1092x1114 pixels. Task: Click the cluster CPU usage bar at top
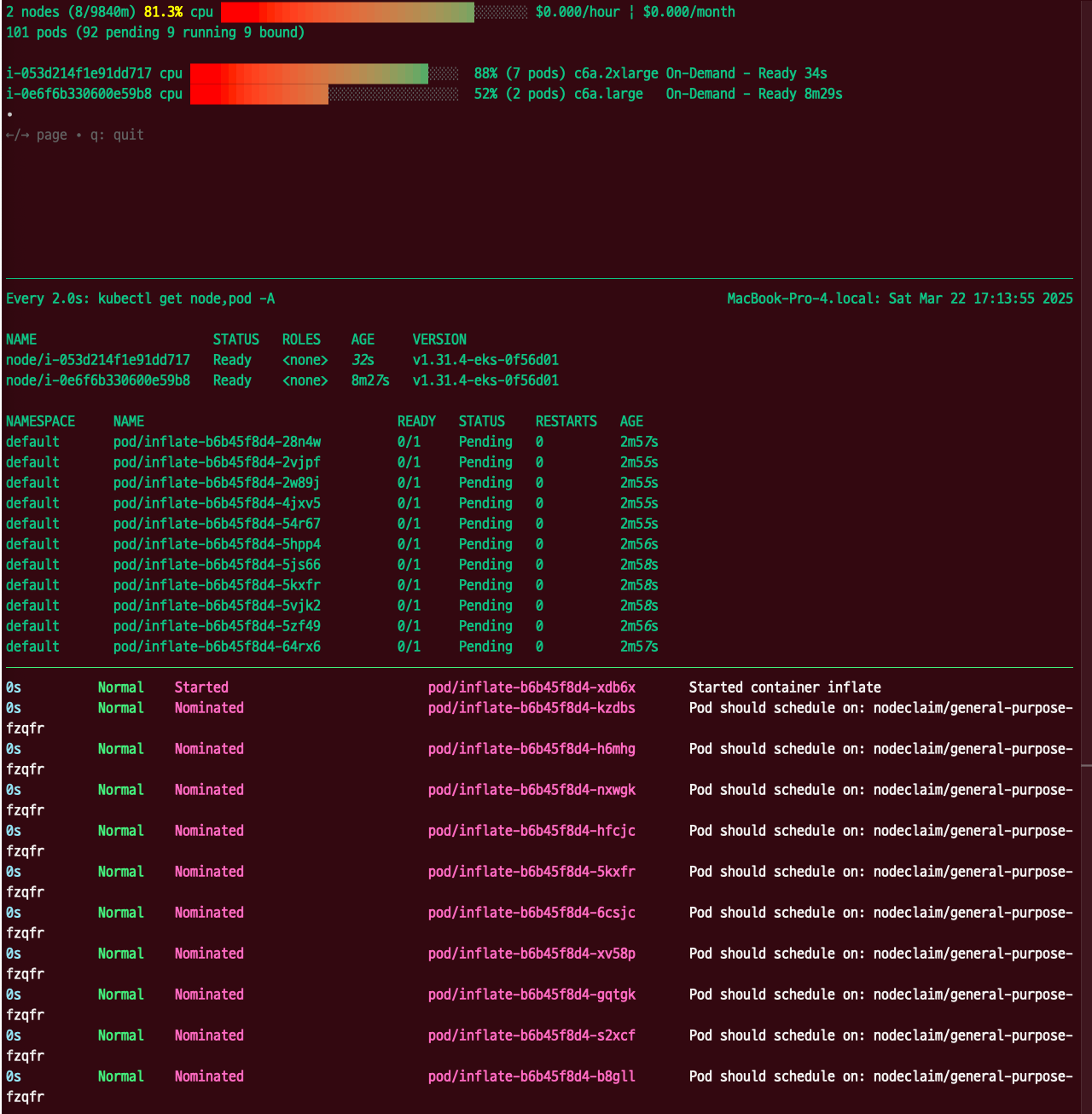(375, 12)
